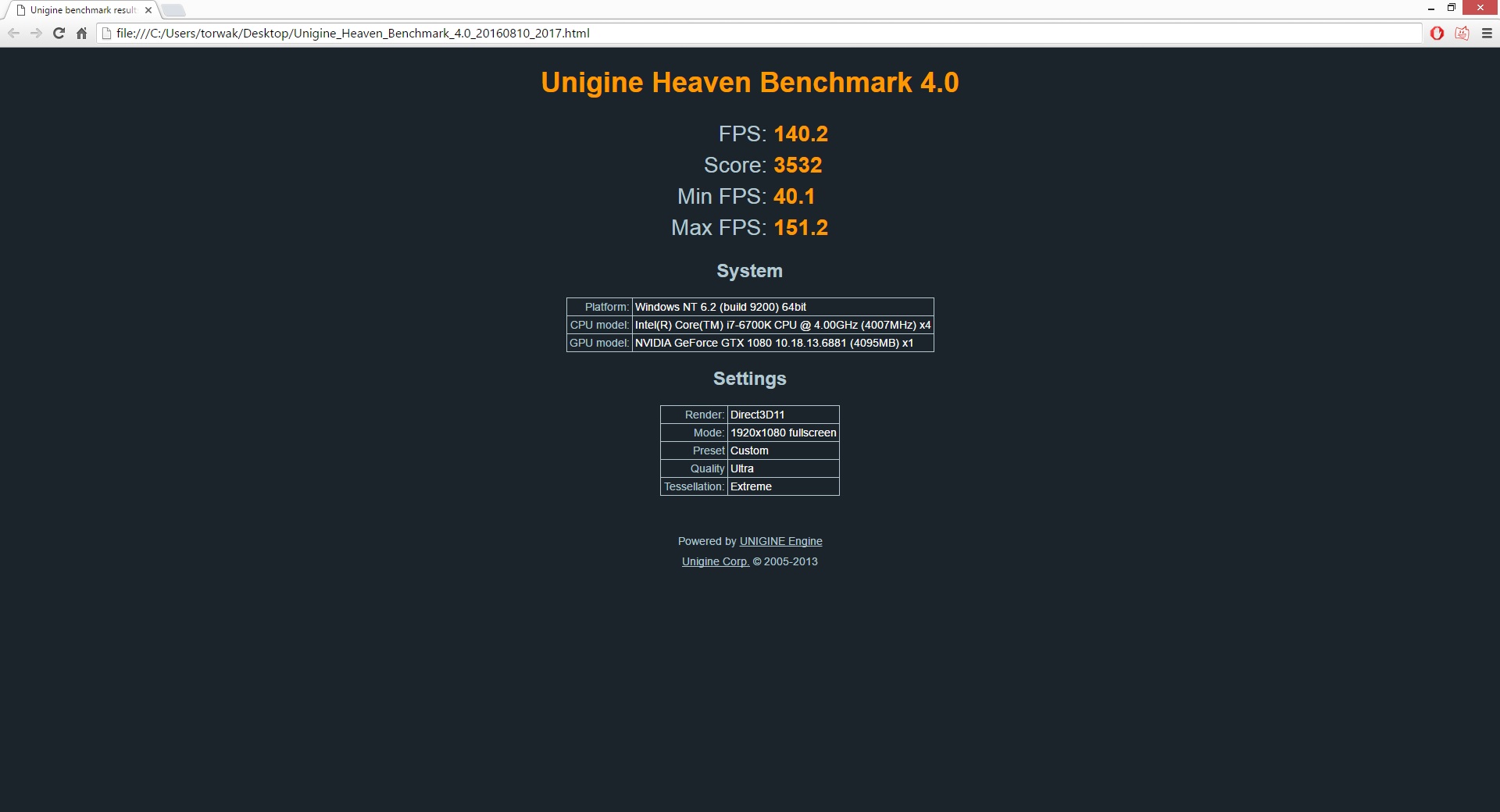Click the Extreme tessellation value
Viewport: 1500px width, 812px height.
784,486
